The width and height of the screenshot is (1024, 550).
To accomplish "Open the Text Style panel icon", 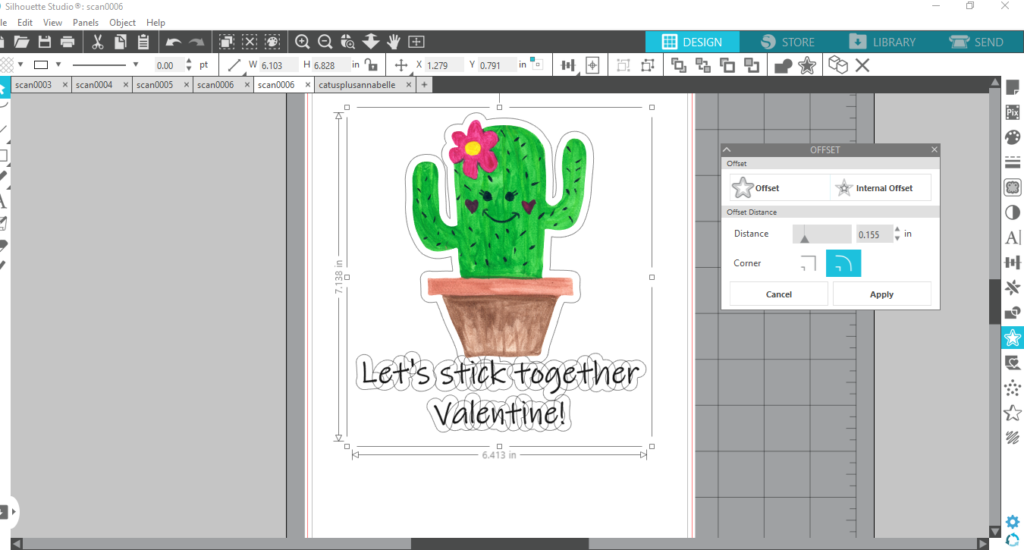I will click(1012, 237).
